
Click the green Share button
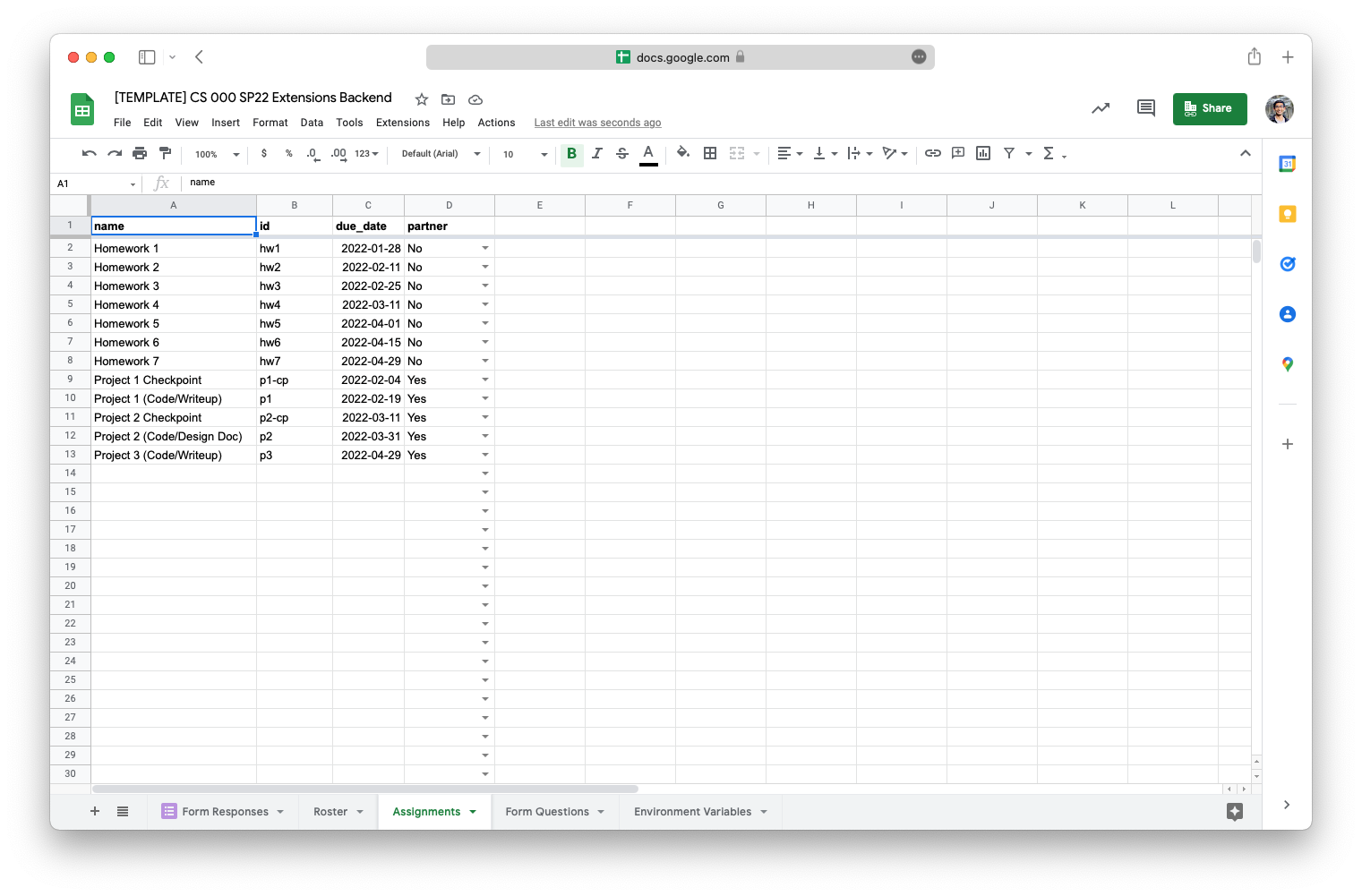point(1210,108)
